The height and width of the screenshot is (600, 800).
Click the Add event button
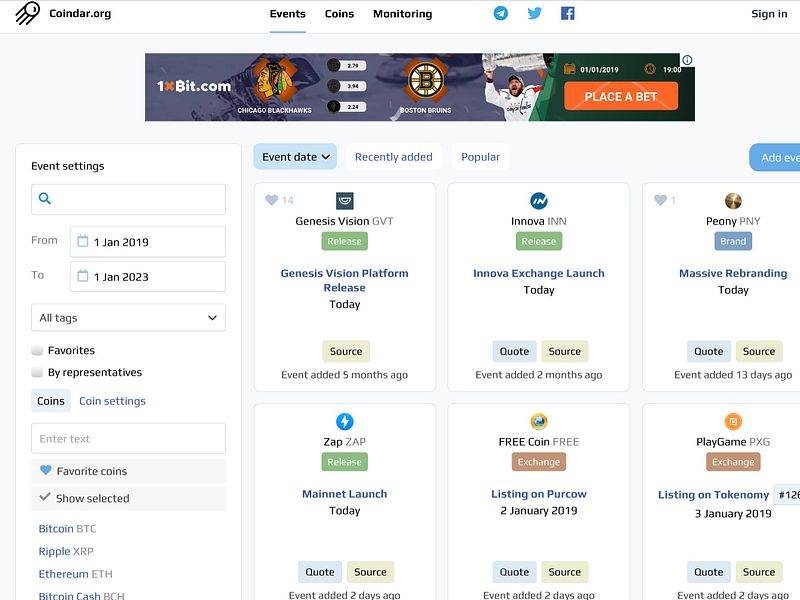point(775,157)
